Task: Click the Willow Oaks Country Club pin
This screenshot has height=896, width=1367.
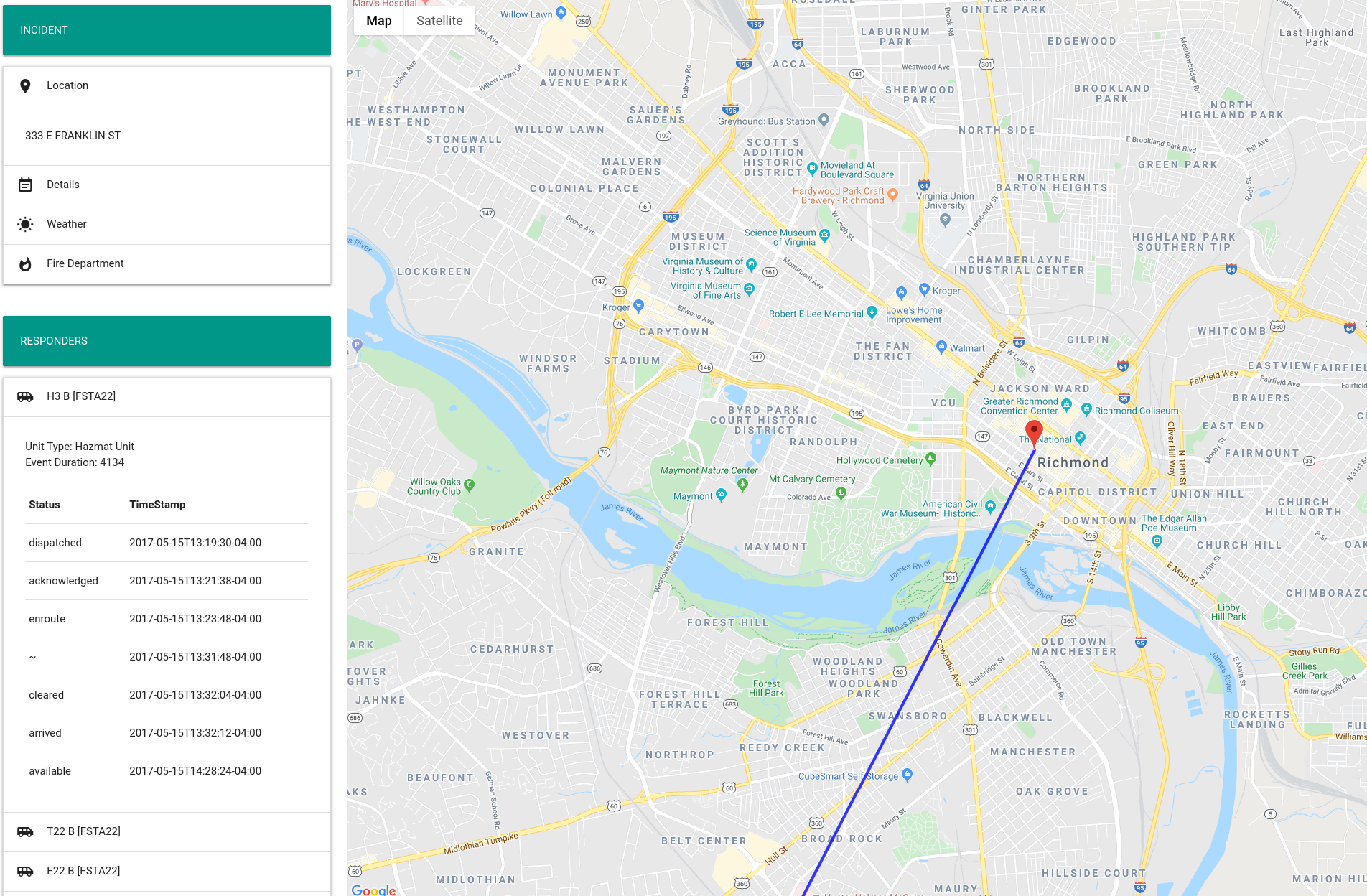Action: coord(469,485)
